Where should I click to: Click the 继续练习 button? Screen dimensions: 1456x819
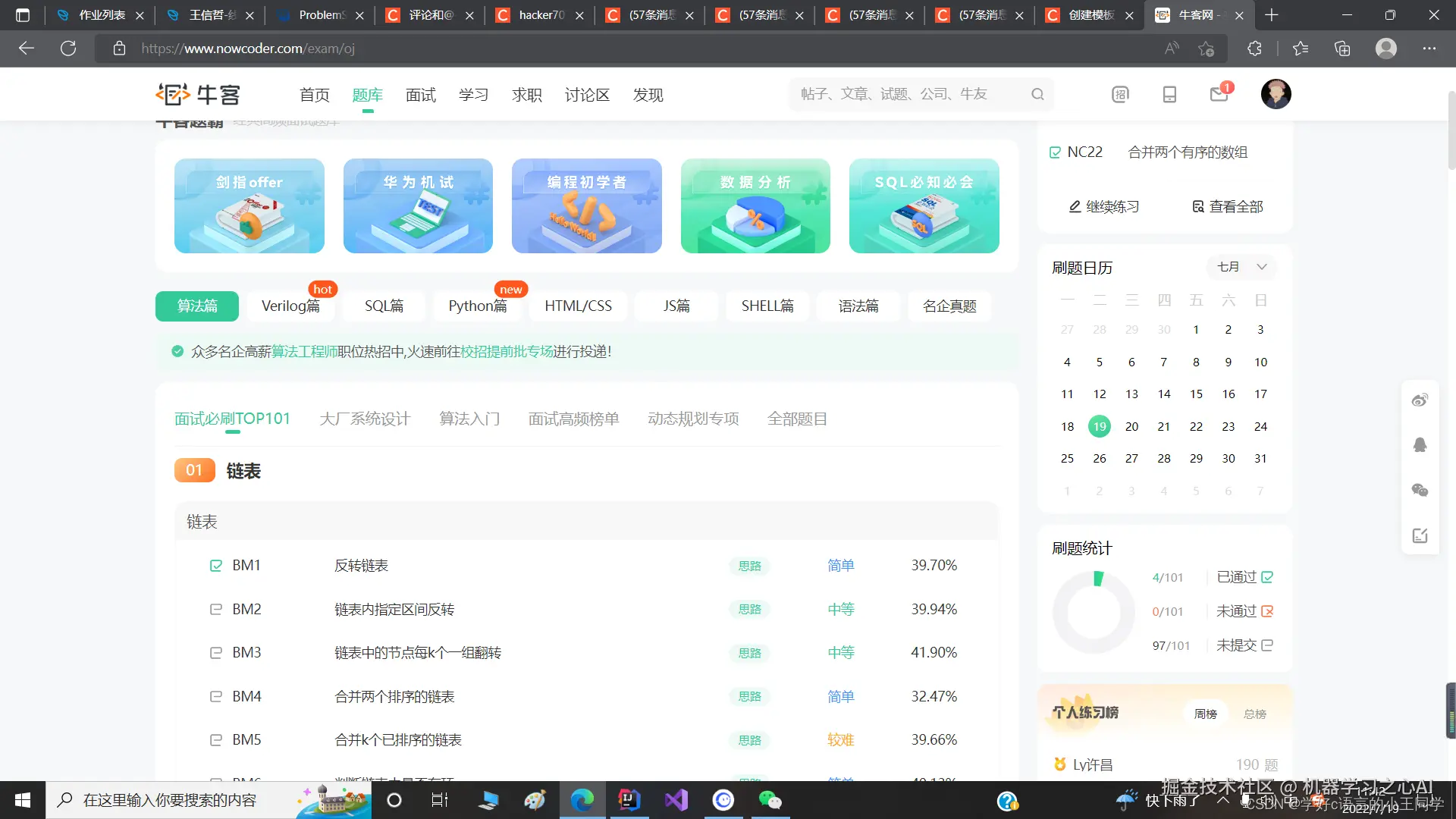[x=1103, y=206]
